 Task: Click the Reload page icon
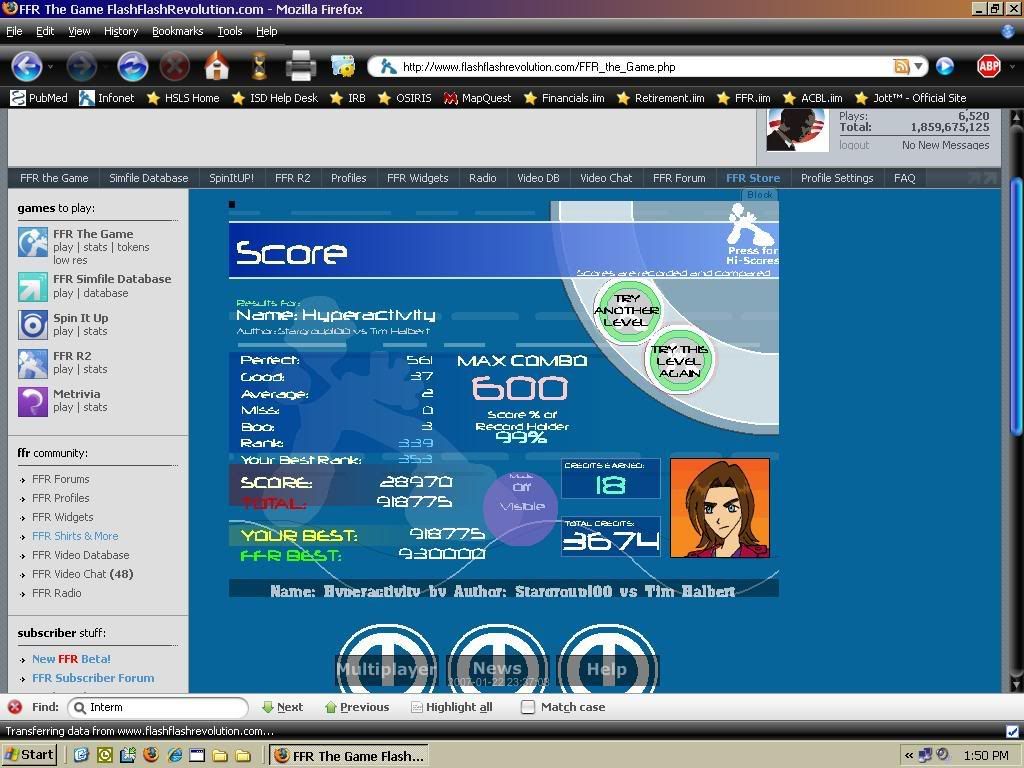click(133, 67)
